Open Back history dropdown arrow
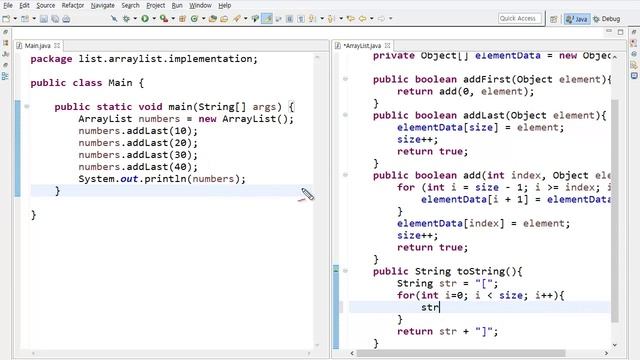The image size is (640, 360). (371, 19)
